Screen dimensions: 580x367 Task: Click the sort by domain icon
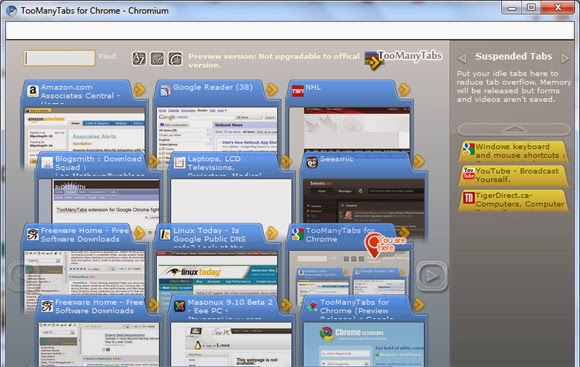point(157,58)
